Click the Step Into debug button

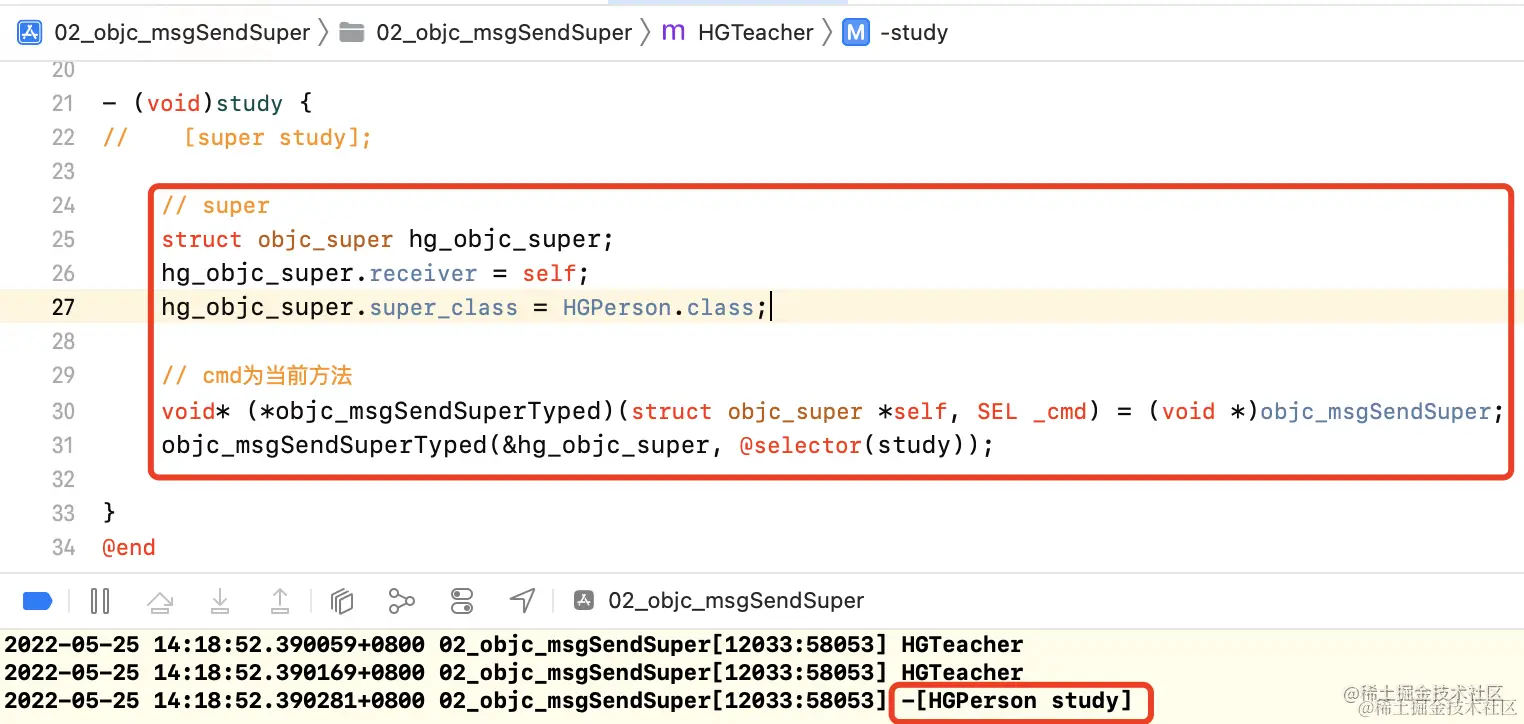pyautogui.click(x=220, y=600)
